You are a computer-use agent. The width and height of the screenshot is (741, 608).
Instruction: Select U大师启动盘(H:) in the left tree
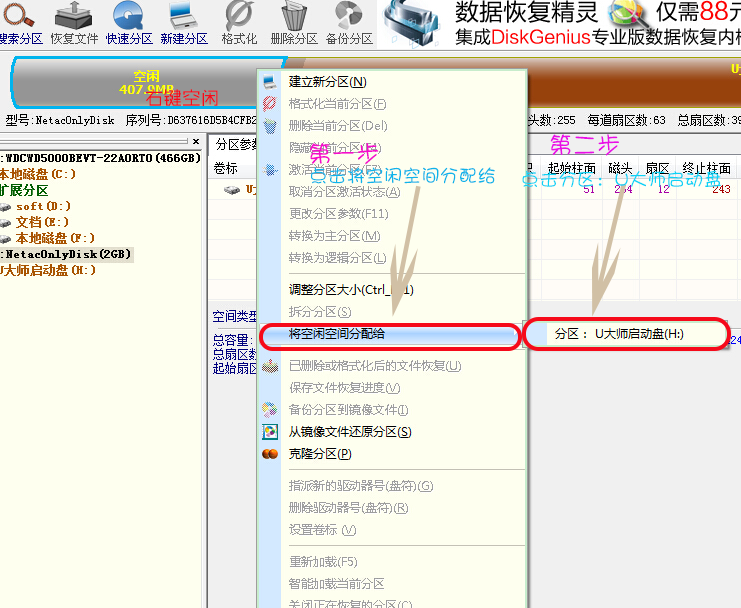[x=48, y=271]
